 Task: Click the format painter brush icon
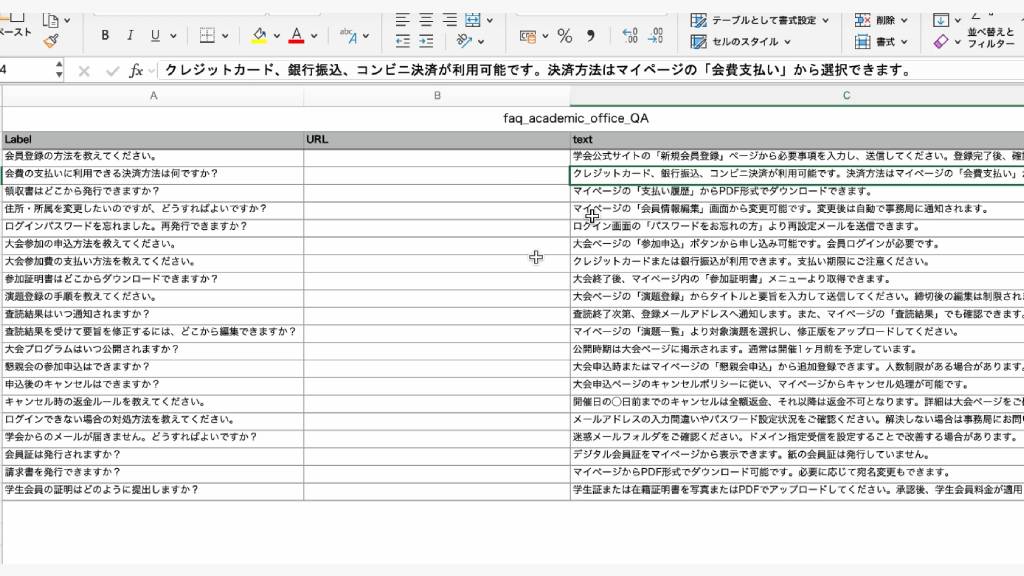pos(51,40)
